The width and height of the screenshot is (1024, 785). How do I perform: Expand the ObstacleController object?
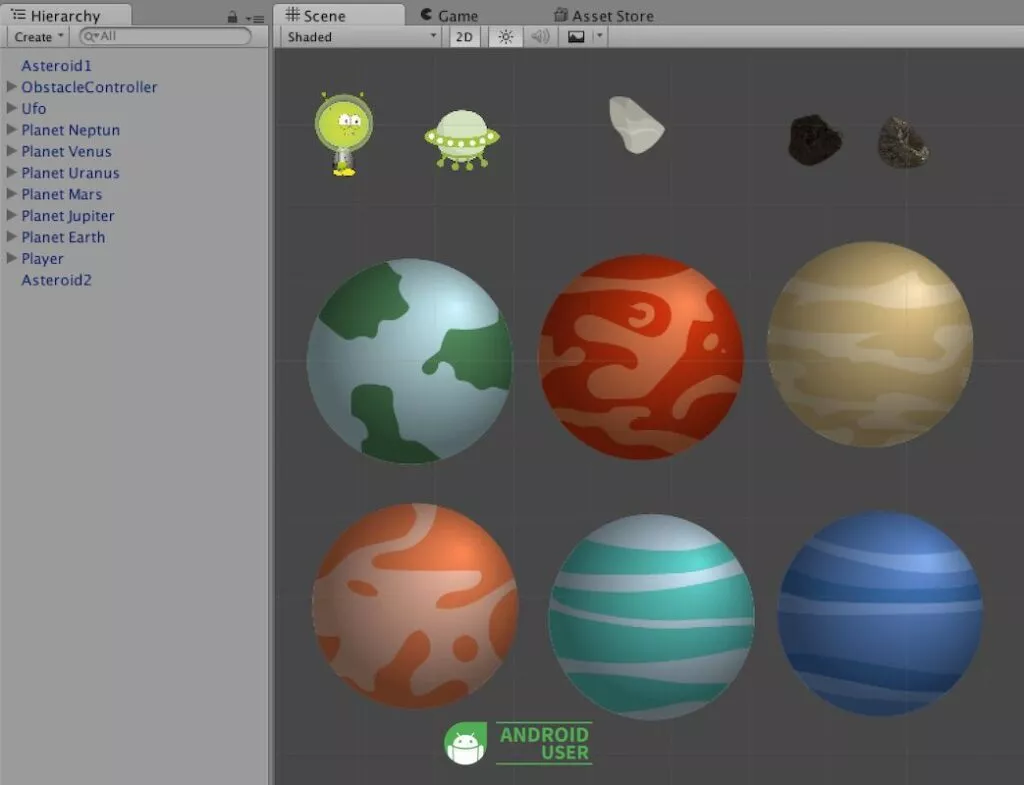pos(11,86)
